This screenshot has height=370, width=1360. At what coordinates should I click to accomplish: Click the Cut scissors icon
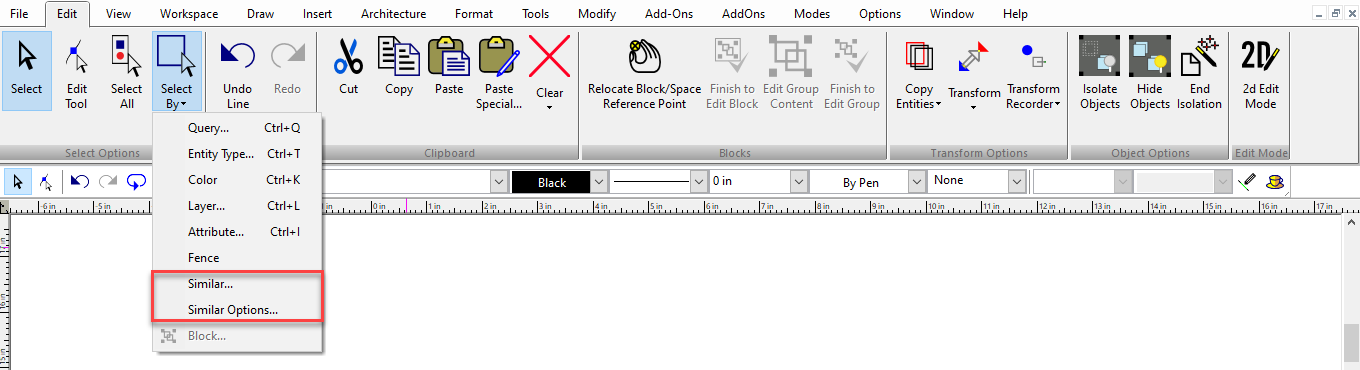tap(348, 56)
